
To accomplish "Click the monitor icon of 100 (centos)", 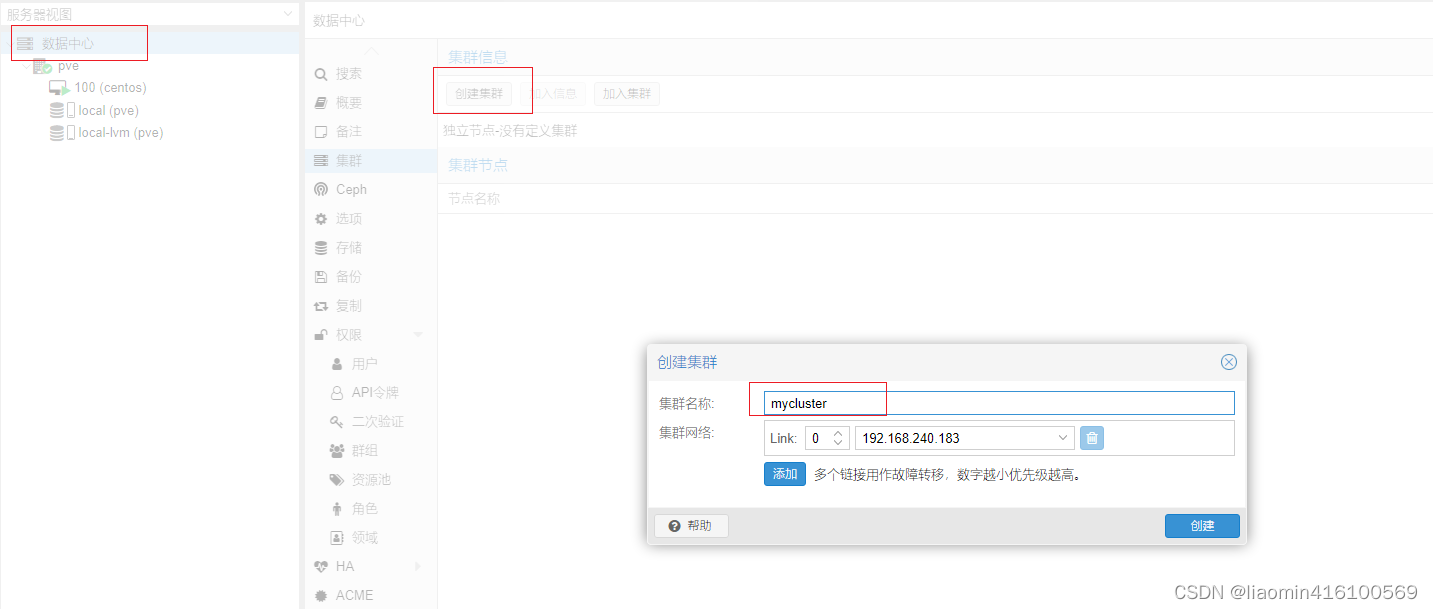I will click(58, 88).
